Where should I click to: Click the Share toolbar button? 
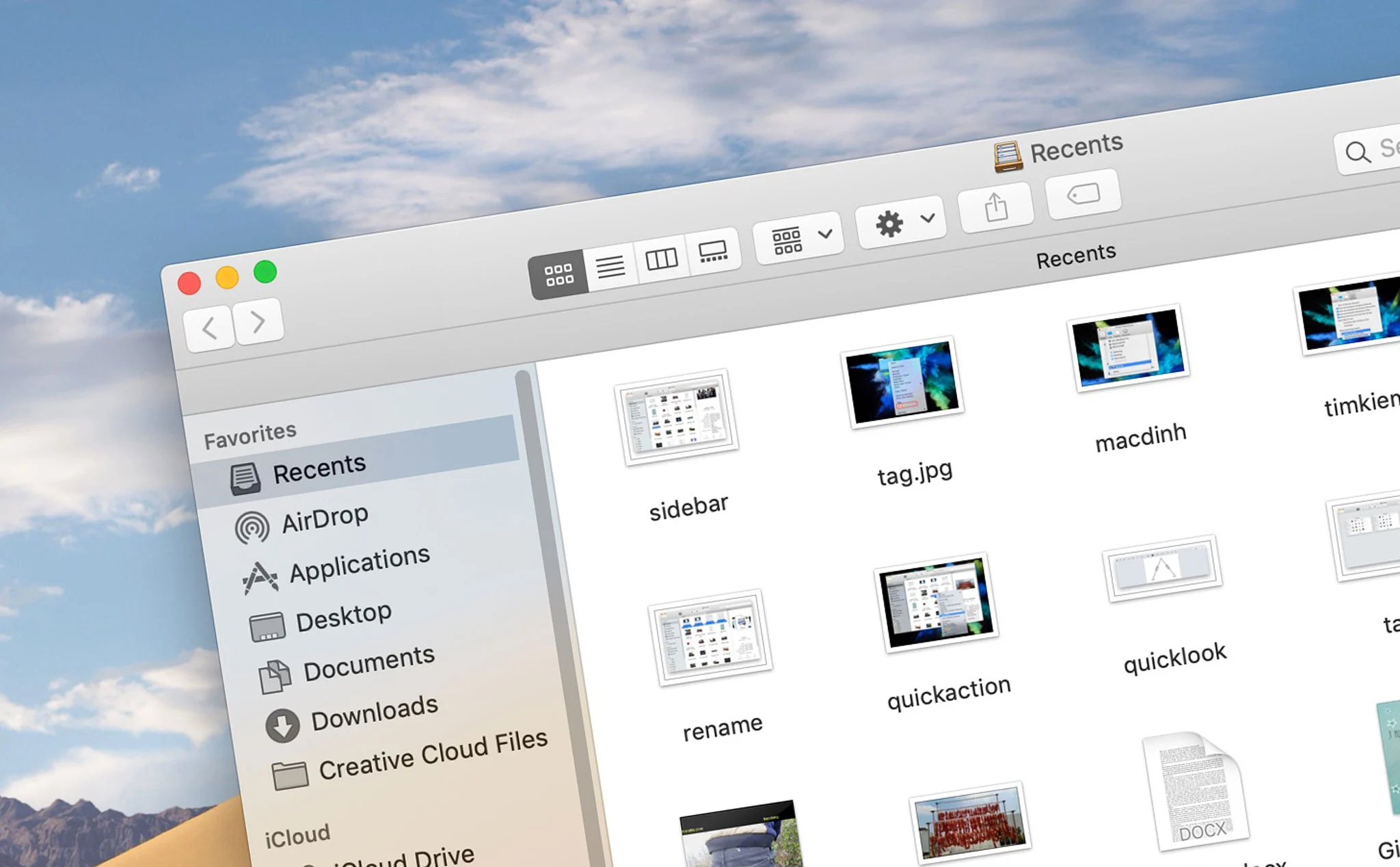[x=995, y=206]
